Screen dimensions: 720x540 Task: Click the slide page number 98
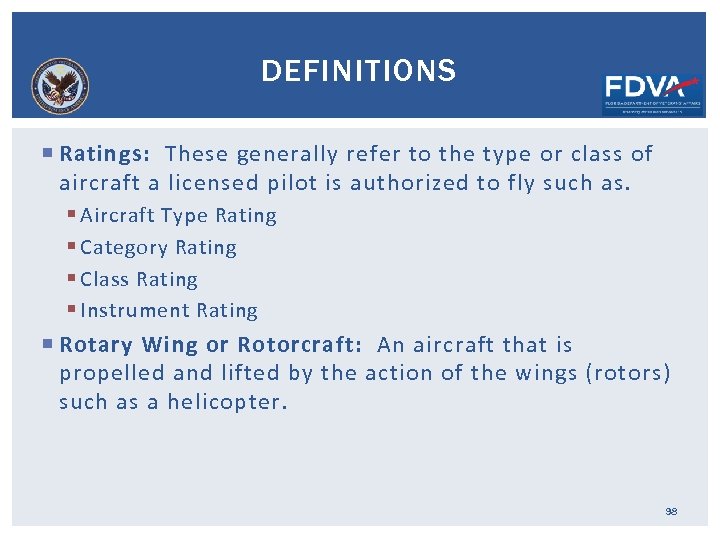point(671,511)
